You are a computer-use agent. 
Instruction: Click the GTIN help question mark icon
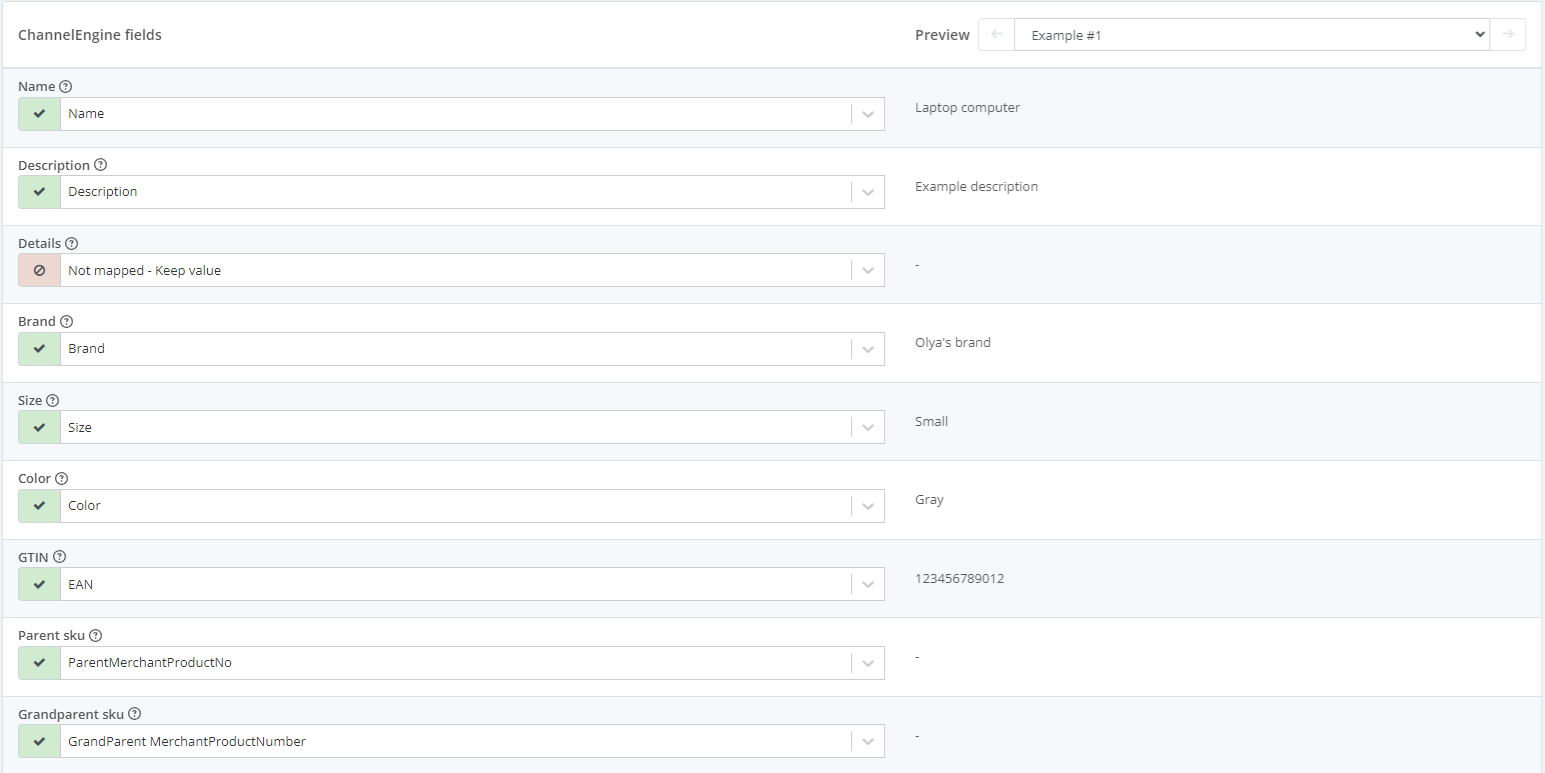click(59, 557)
